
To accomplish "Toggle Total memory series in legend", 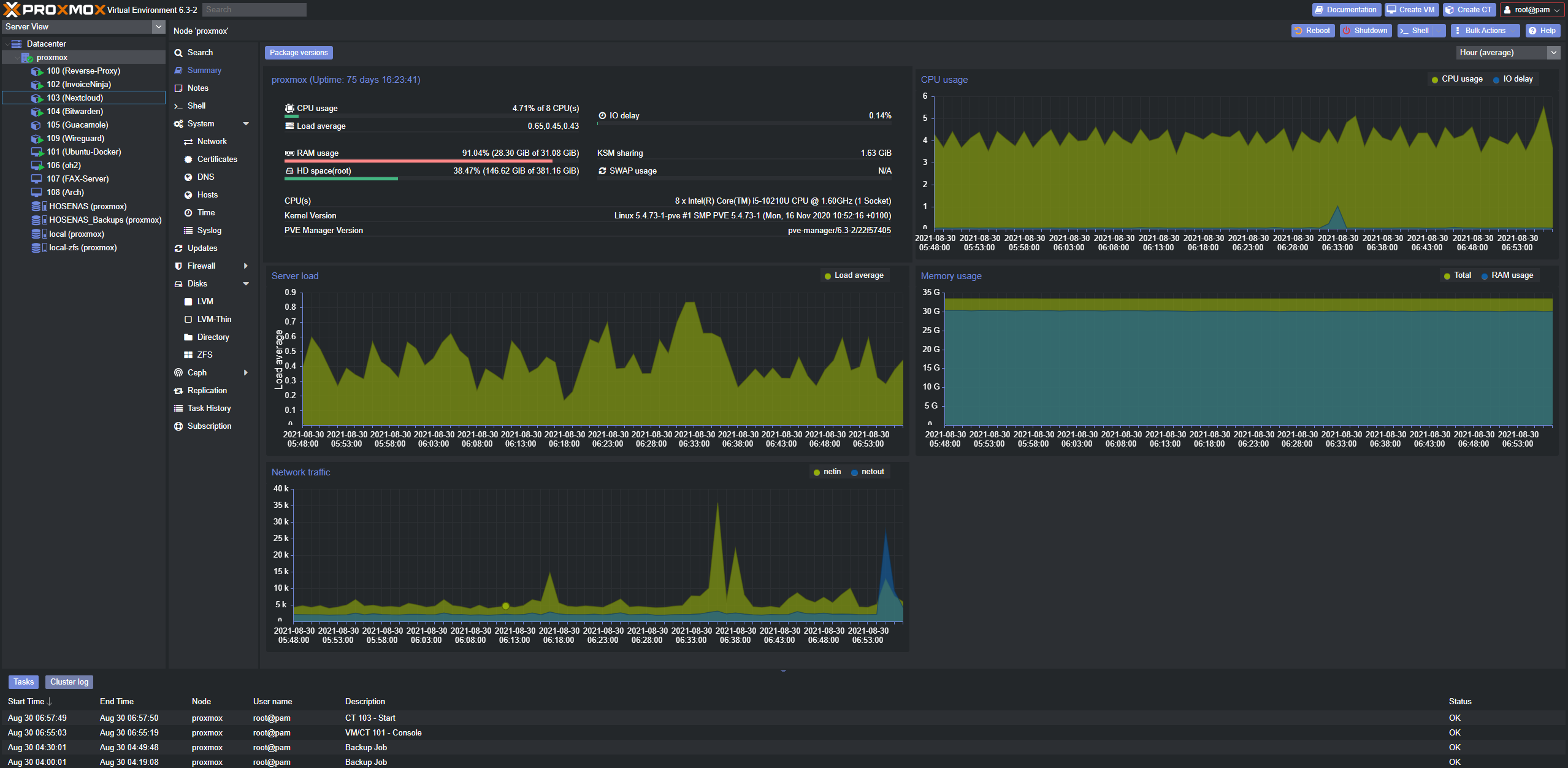I will point(1457,275).
